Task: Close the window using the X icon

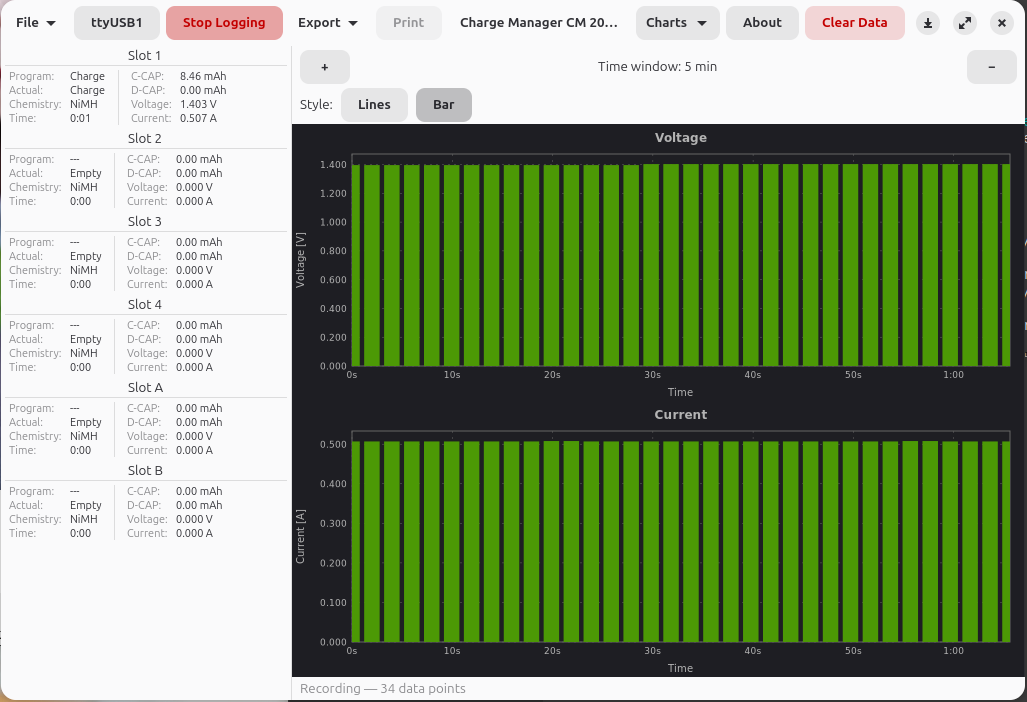Action: [1001, 23]
